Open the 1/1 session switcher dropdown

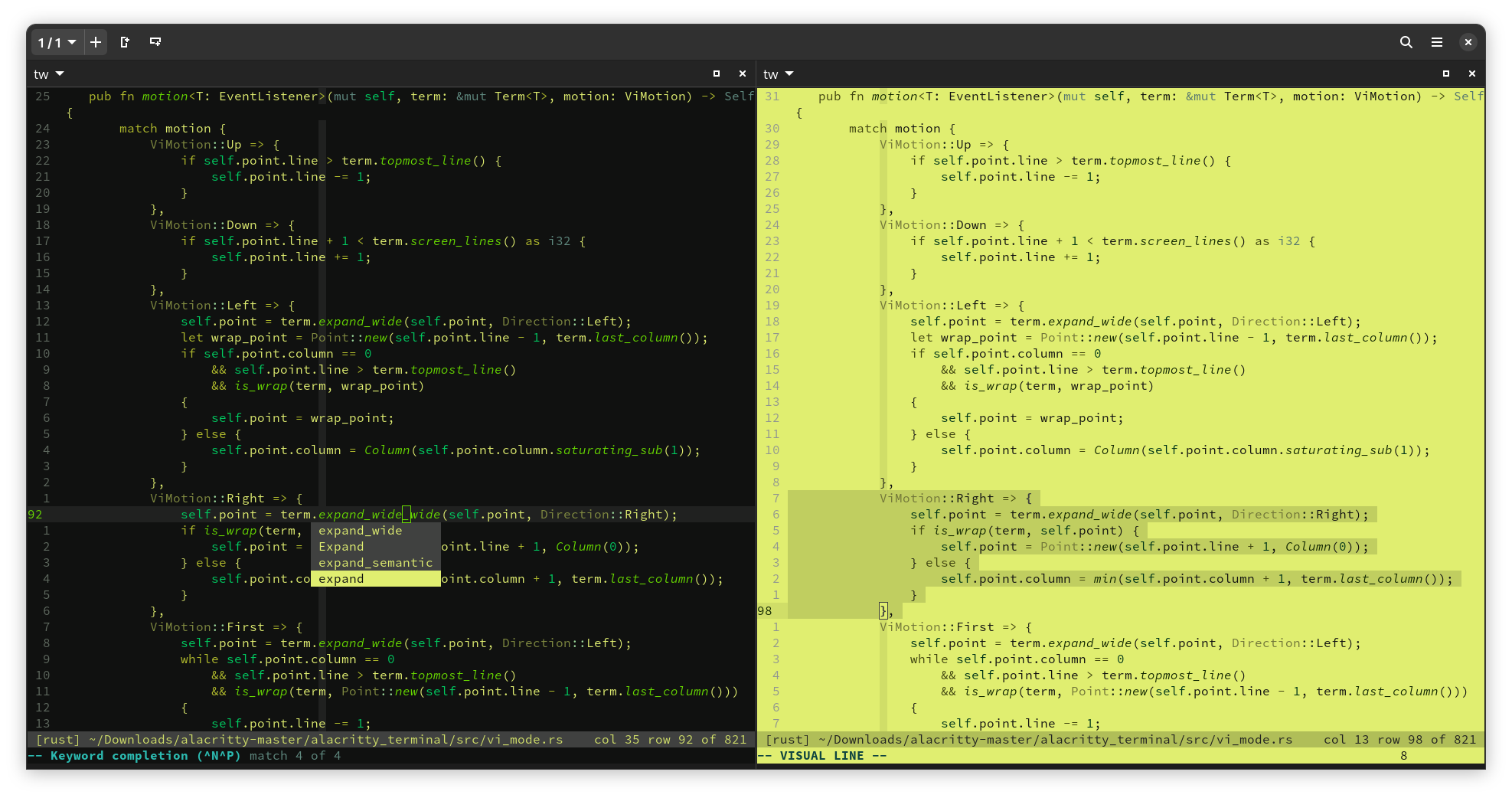pyautogui.click(x=56, y=42)
